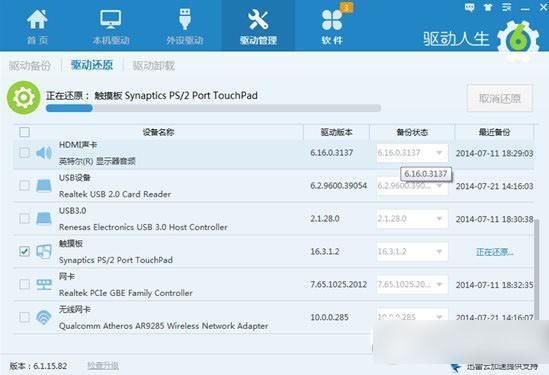Click the 迅雷 bird logo icon
The height and width of the screenshot is (375, 549).
tap(456, 368)
